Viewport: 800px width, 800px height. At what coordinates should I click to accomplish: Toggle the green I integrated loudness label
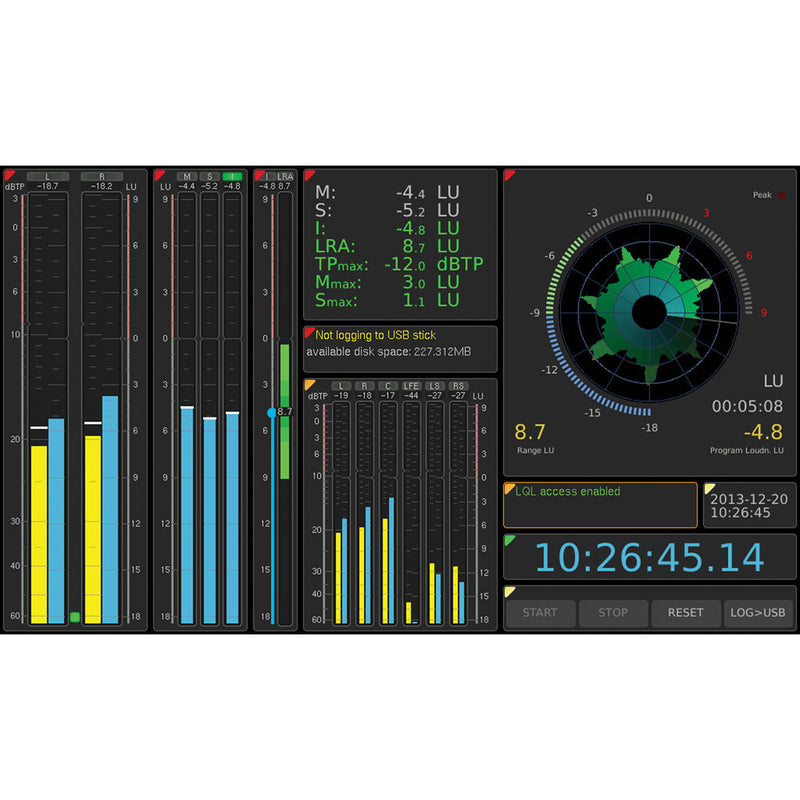coord(232,176)
